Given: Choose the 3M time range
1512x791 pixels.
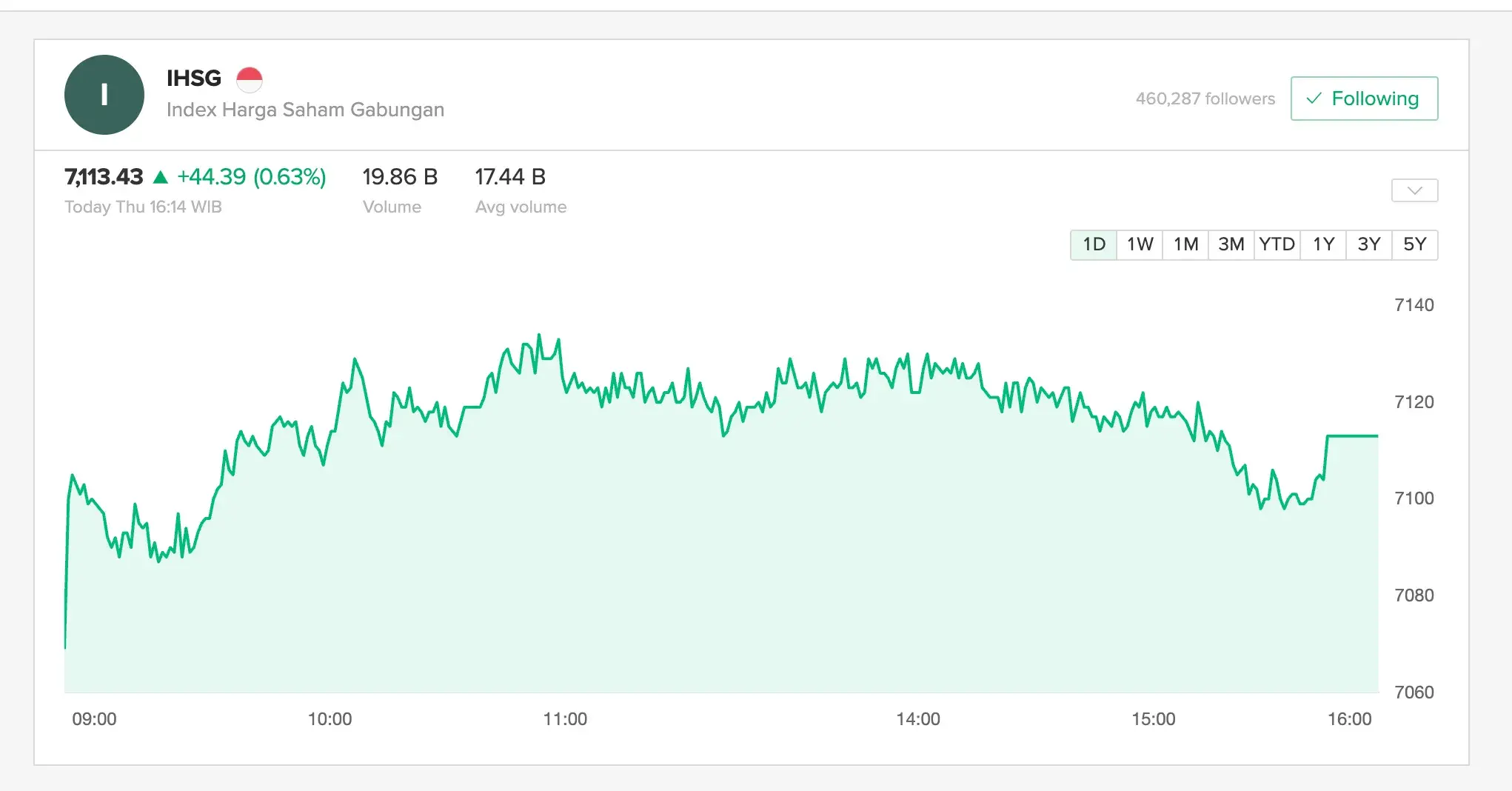Looking at the screenshot, I should pos(1231,244).
